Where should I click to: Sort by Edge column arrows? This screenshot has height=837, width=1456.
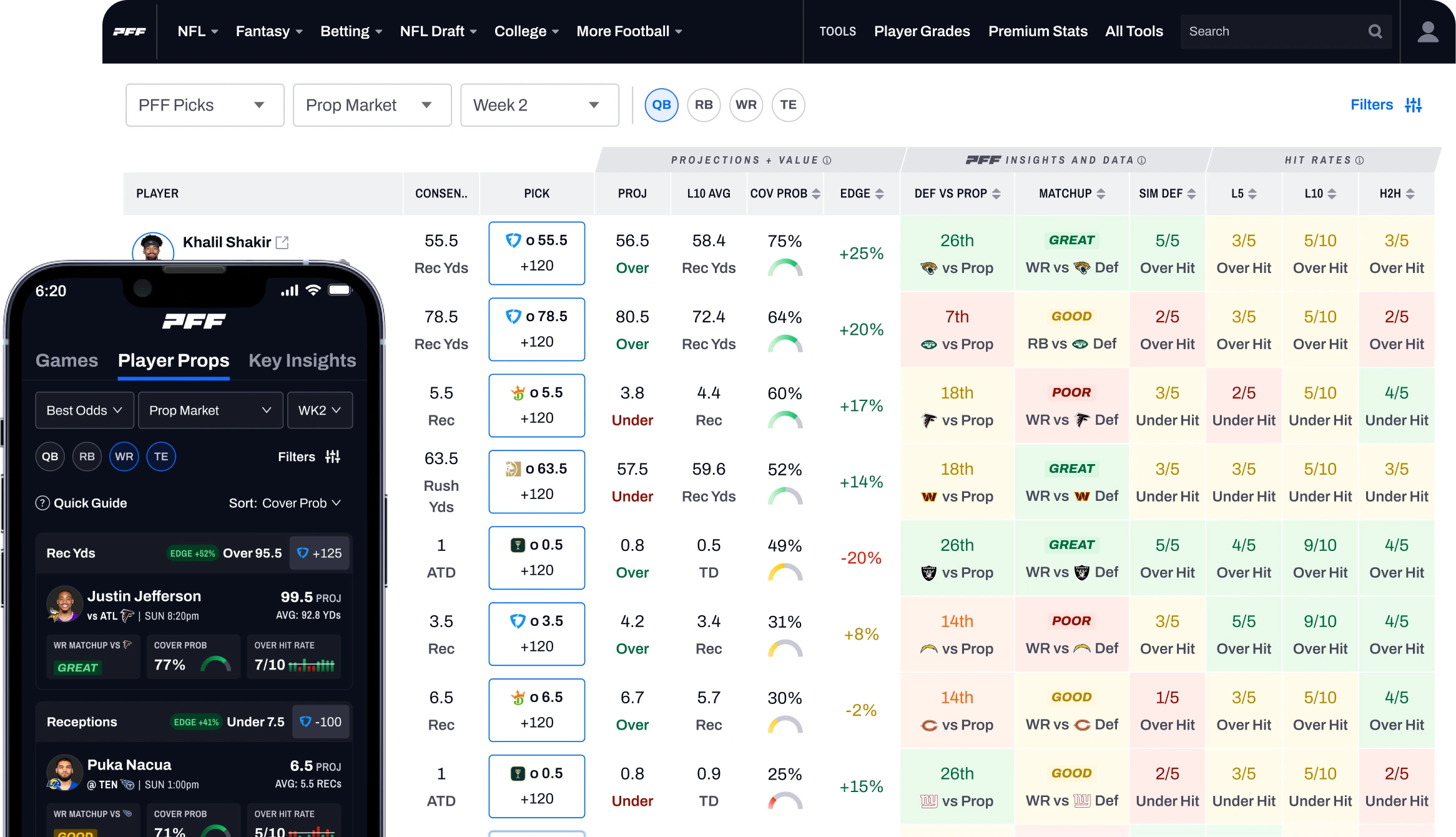click(880, 194)
